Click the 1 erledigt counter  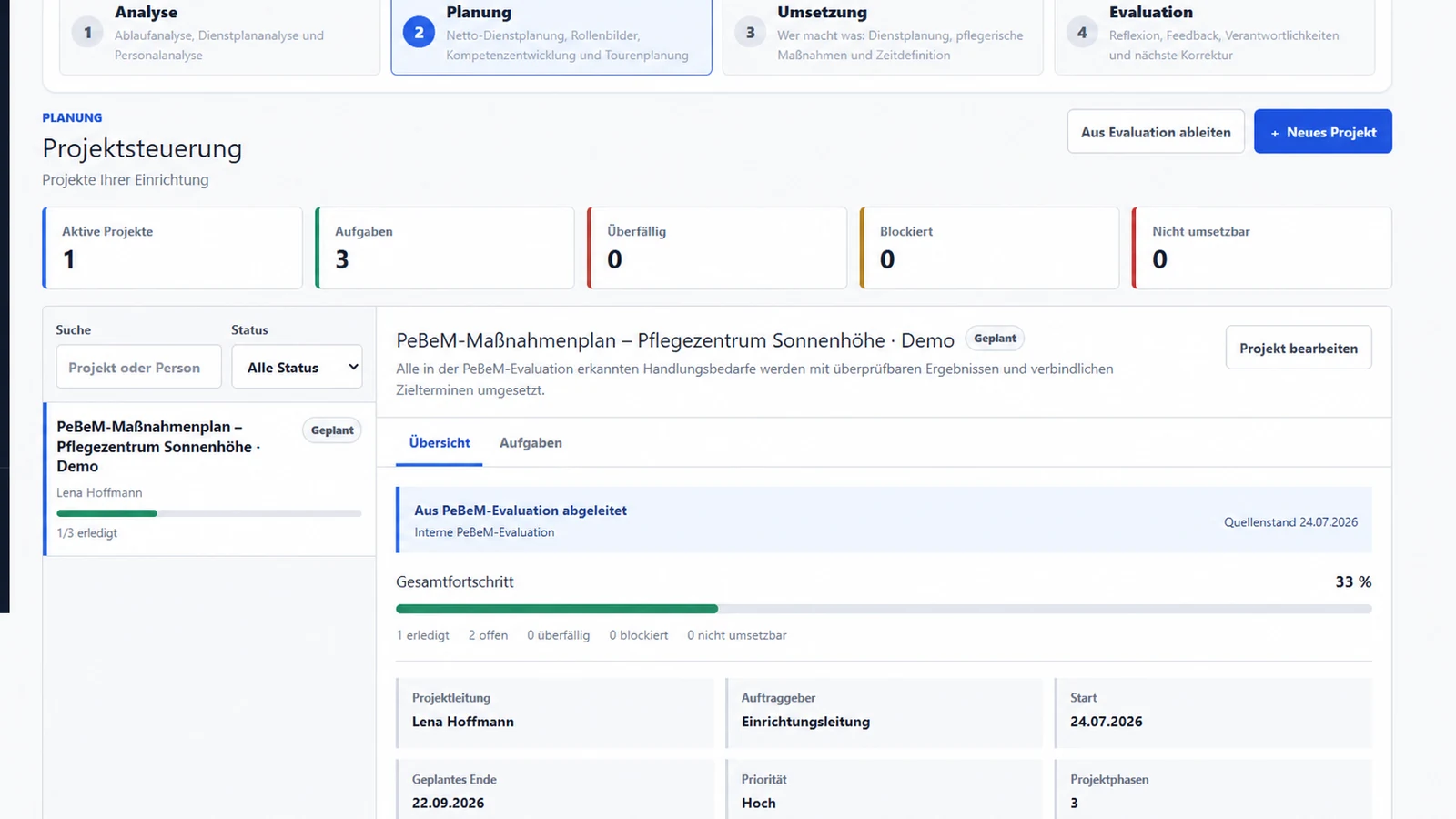tap(423, 635)
